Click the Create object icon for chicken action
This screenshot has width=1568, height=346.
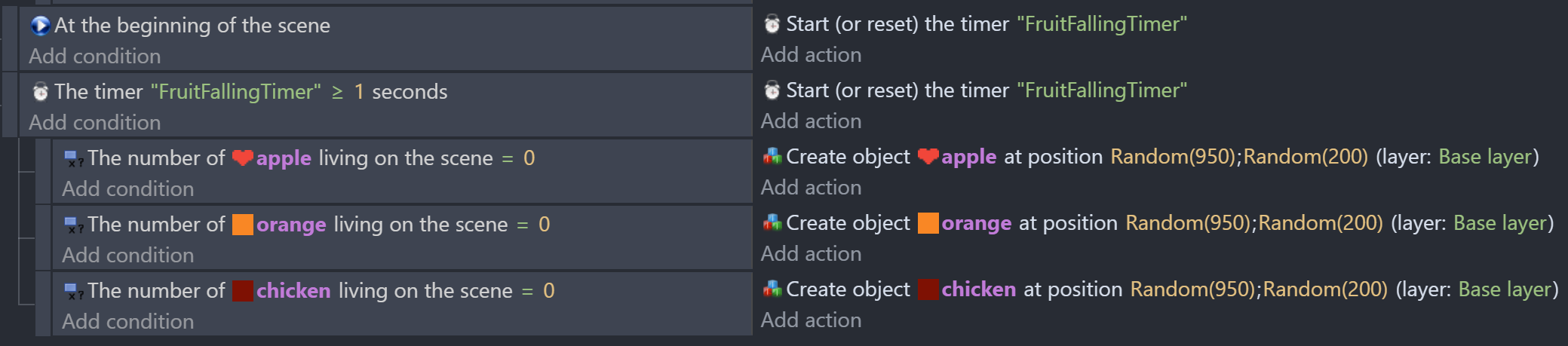[772, 289]
